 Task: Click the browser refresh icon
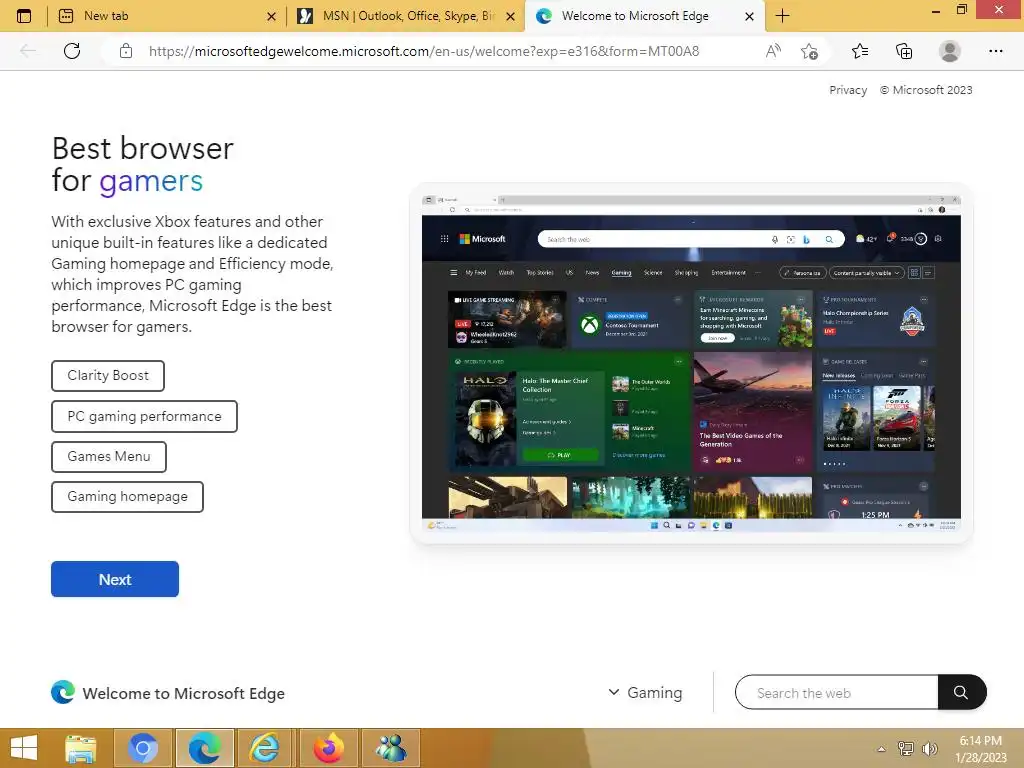tap(72, 51)
